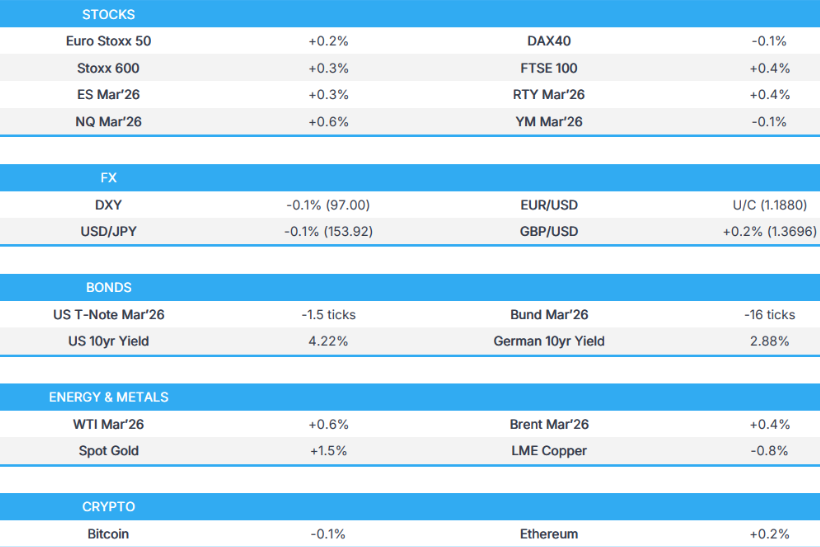Click the LME Copper label
This screenshot has height=547, width=820.
548,451
